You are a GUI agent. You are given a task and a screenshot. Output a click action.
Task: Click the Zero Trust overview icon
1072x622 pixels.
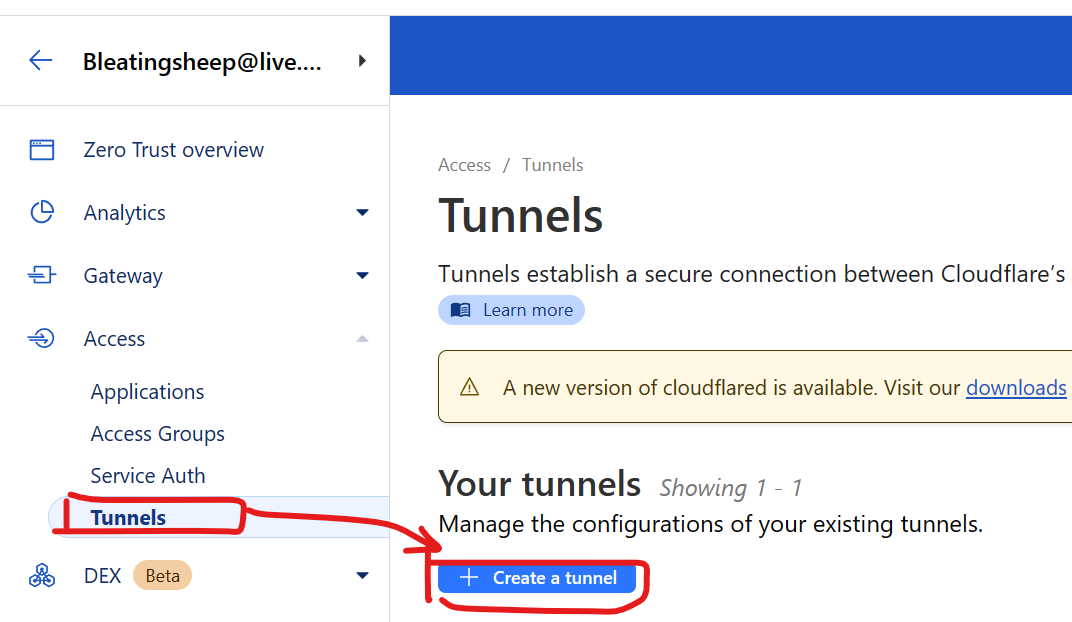pyautogui.click(x=41, y=149)
